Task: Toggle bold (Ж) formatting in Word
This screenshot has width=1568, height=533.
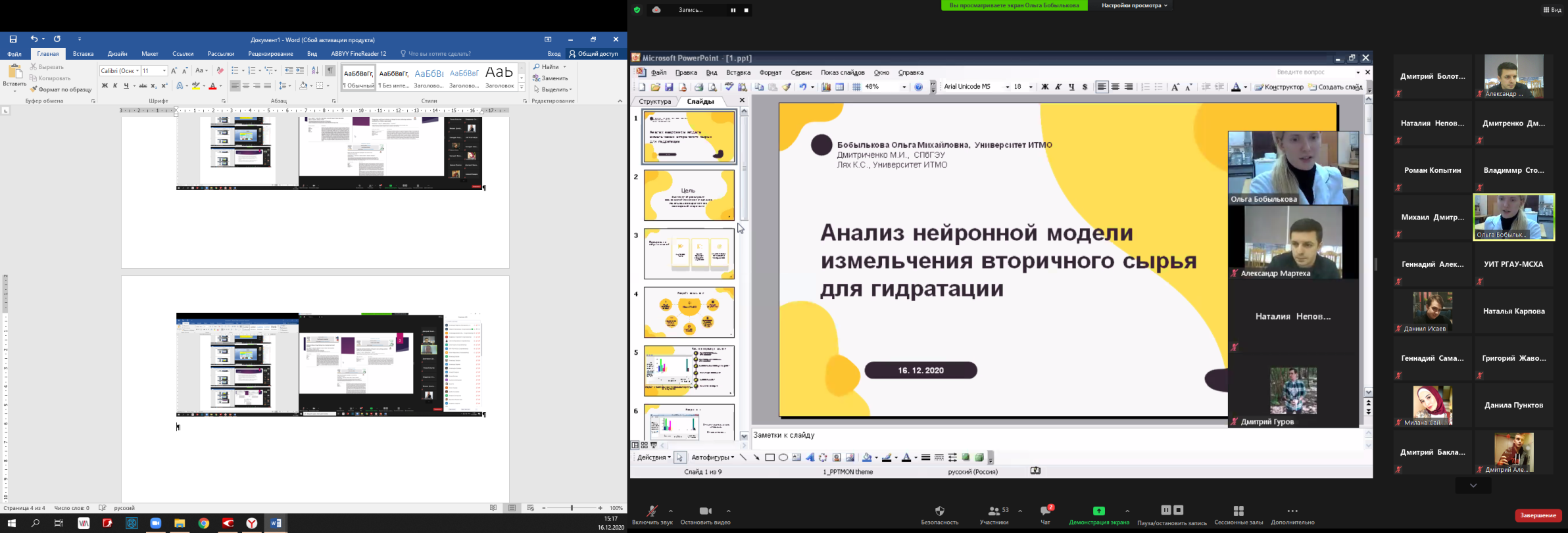Action: pyautogui.click(x=105, y=86)
